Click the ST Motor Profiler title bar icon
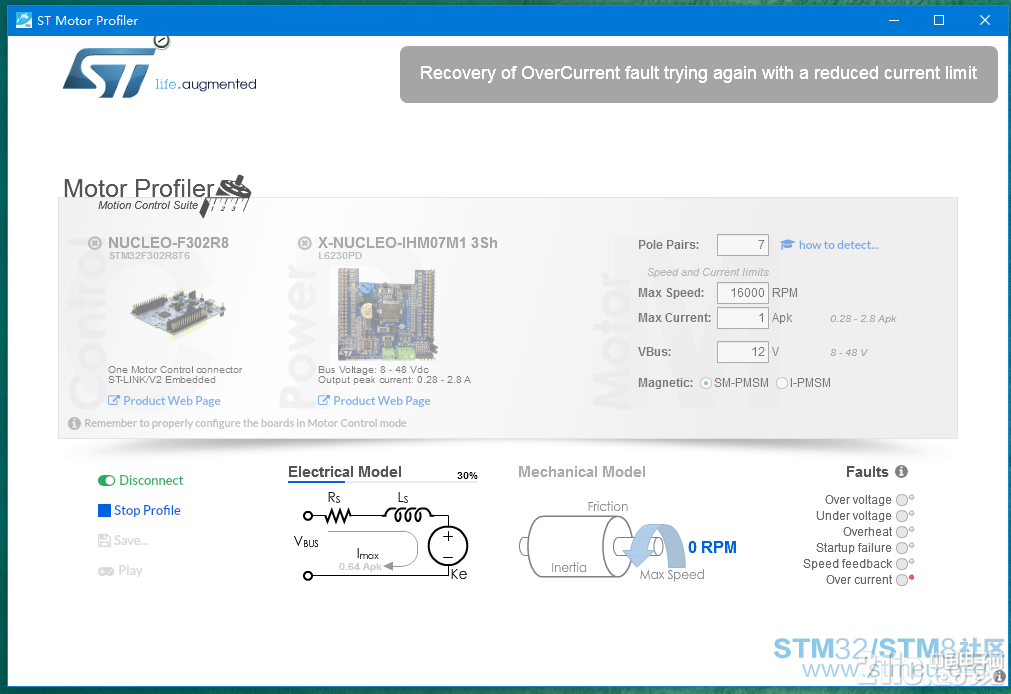Screen dimensions: 1011x694 click(x=24, y=20)
